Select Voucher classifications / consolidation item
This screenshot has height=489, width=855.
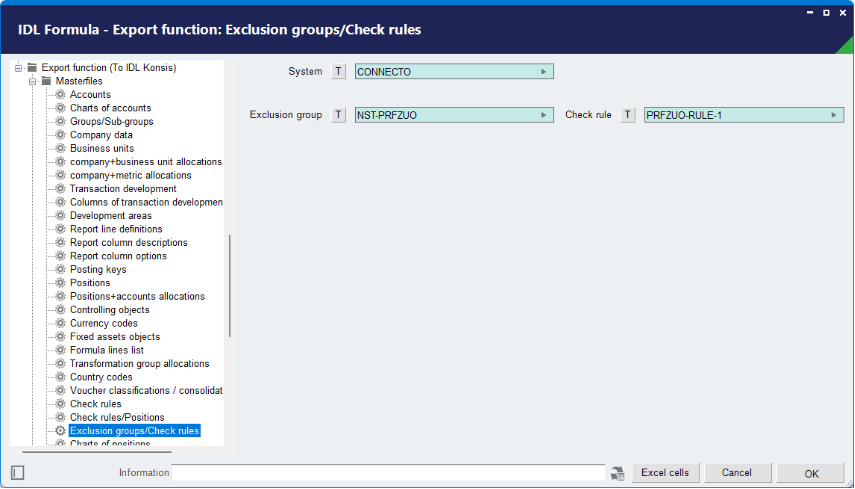point(146,390)
